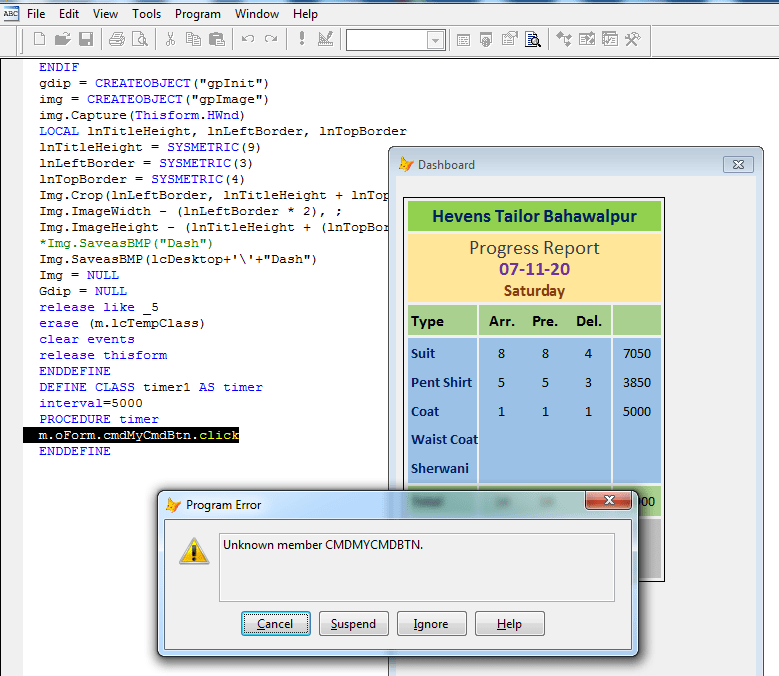The image size is (779, 676).
Task: Click the highlighted m.oForm.cmdMyCmdBtn.click code line
Action: (x=131, y=435)
